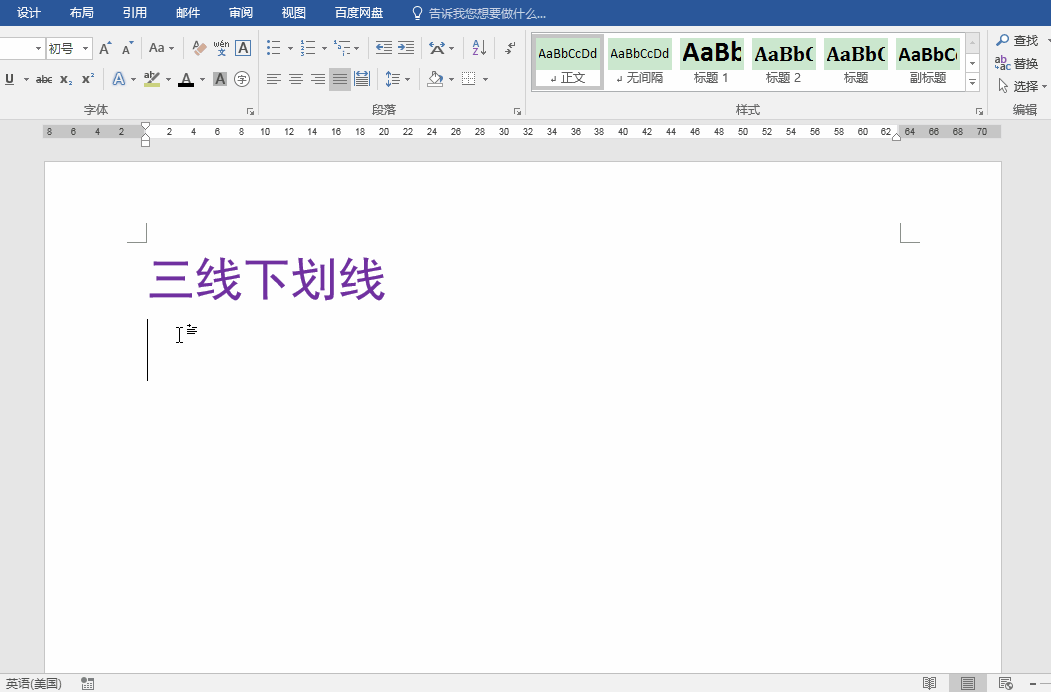Screen dimensions: 1051x692
Task: Open line spacing dropdown
Action: [x=397, y=79]
